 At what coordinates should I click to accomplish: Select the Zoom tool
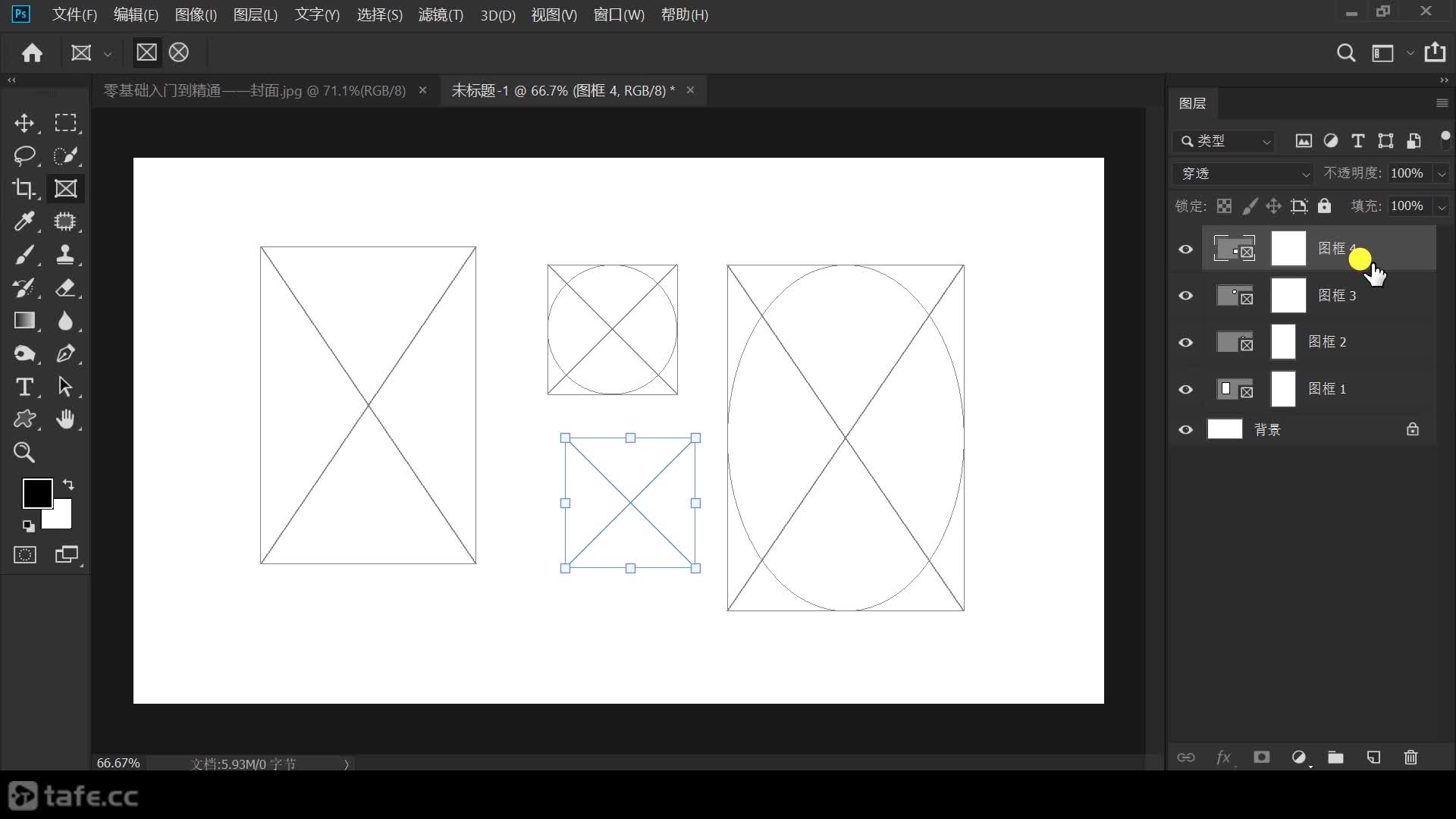tap(24, 453)
